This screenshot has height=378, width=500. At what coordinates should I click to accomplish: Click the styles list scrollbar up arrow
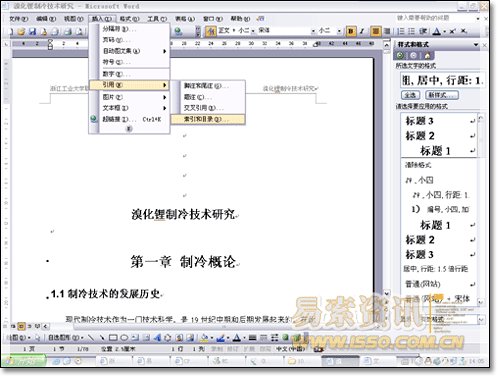coord(481,118)
